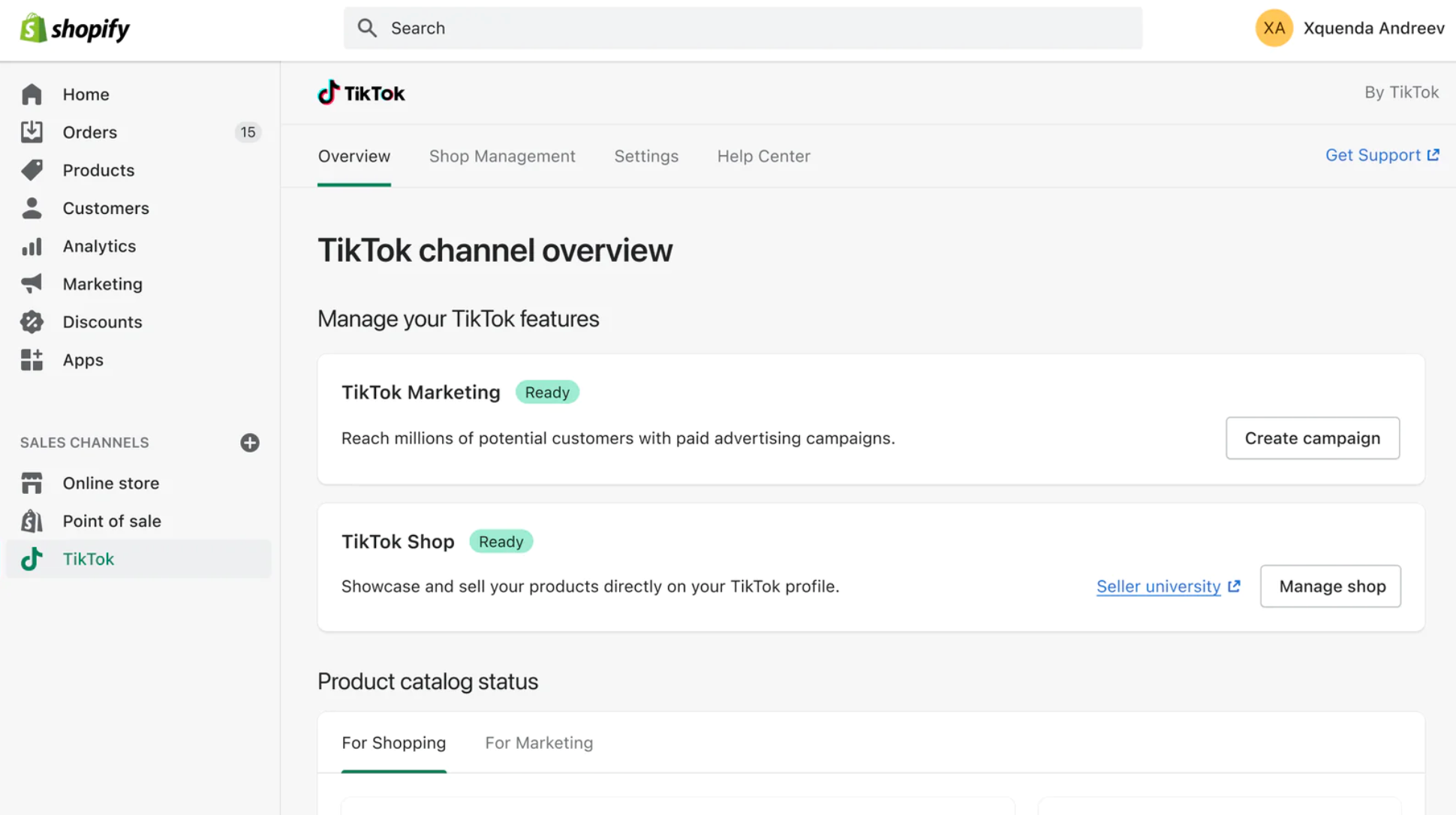This screenshot has width=1456, height=815.
Task: Open Get Support external link
Action: (1382, 154)
